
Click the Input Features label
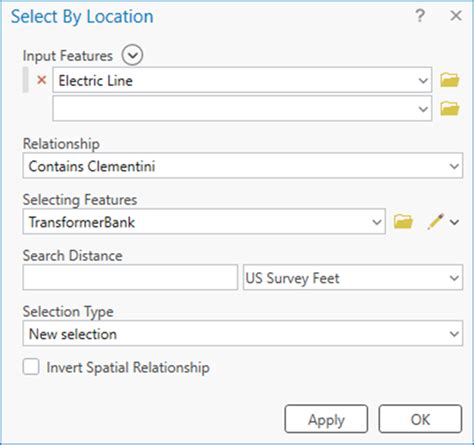coord(68,56)
